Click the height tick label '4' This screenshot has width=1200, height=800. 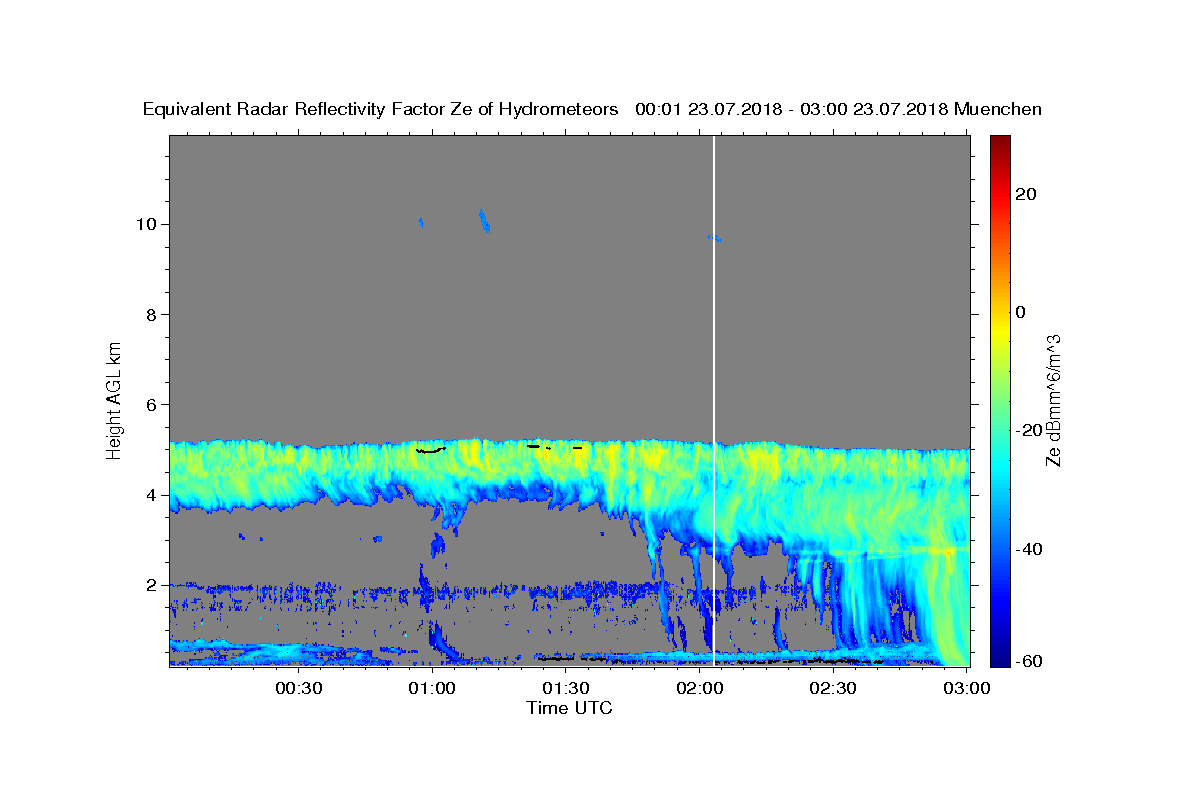point(152,495)
